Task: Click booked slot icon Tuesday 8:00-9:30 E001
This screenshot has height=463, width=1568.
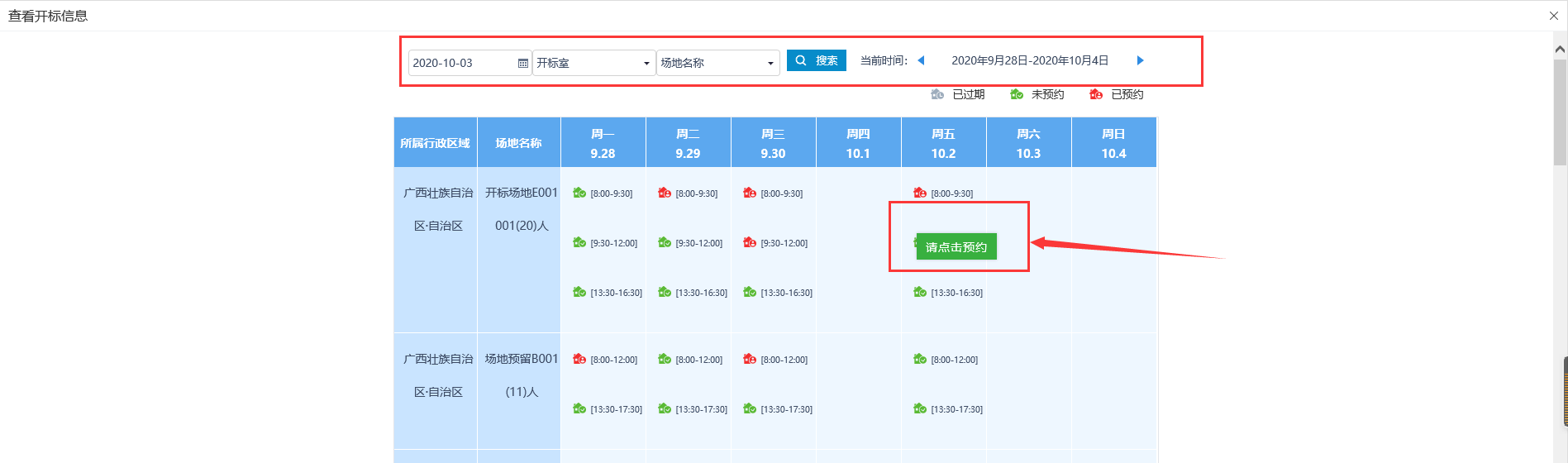Action: tap(665, 193)
